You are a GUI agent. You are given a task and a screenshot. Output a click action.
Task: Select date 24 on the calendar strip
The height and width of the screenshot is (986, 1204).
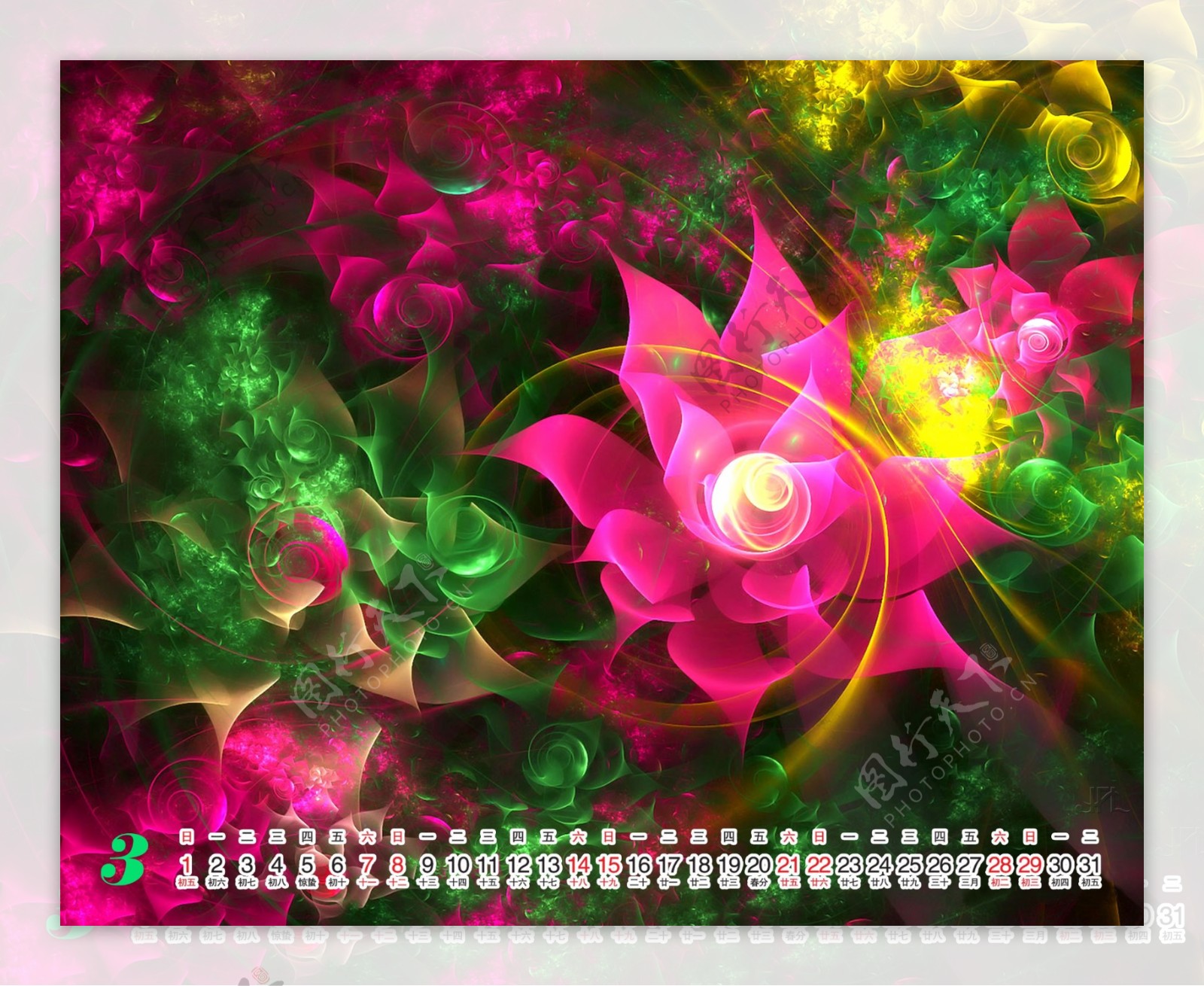[879, 864]
